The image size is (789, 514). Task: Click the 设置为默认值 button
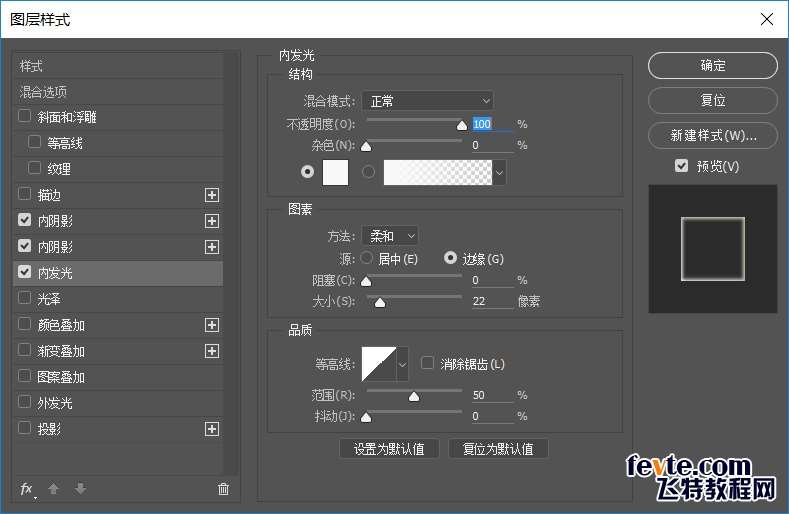point(389,449)
